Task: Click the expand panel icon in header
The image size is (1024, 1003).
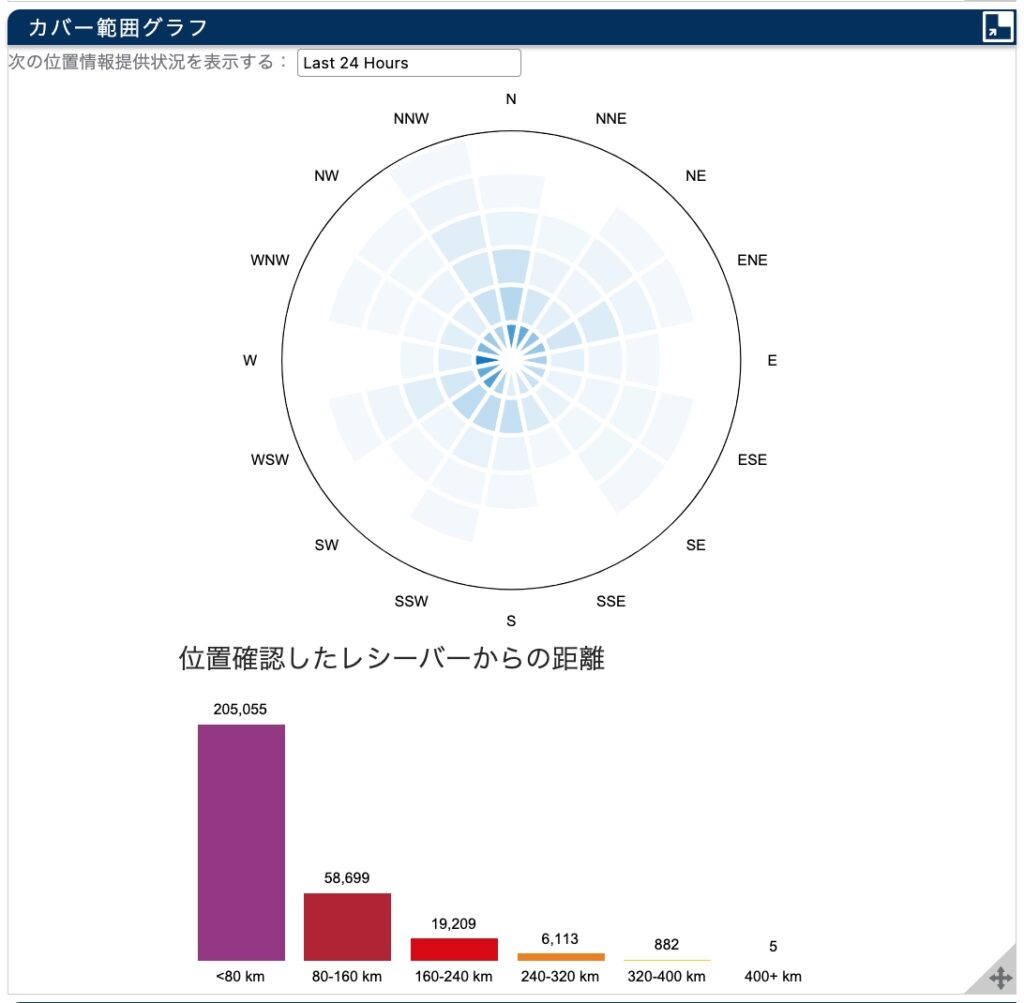Action: pos(997,27)
